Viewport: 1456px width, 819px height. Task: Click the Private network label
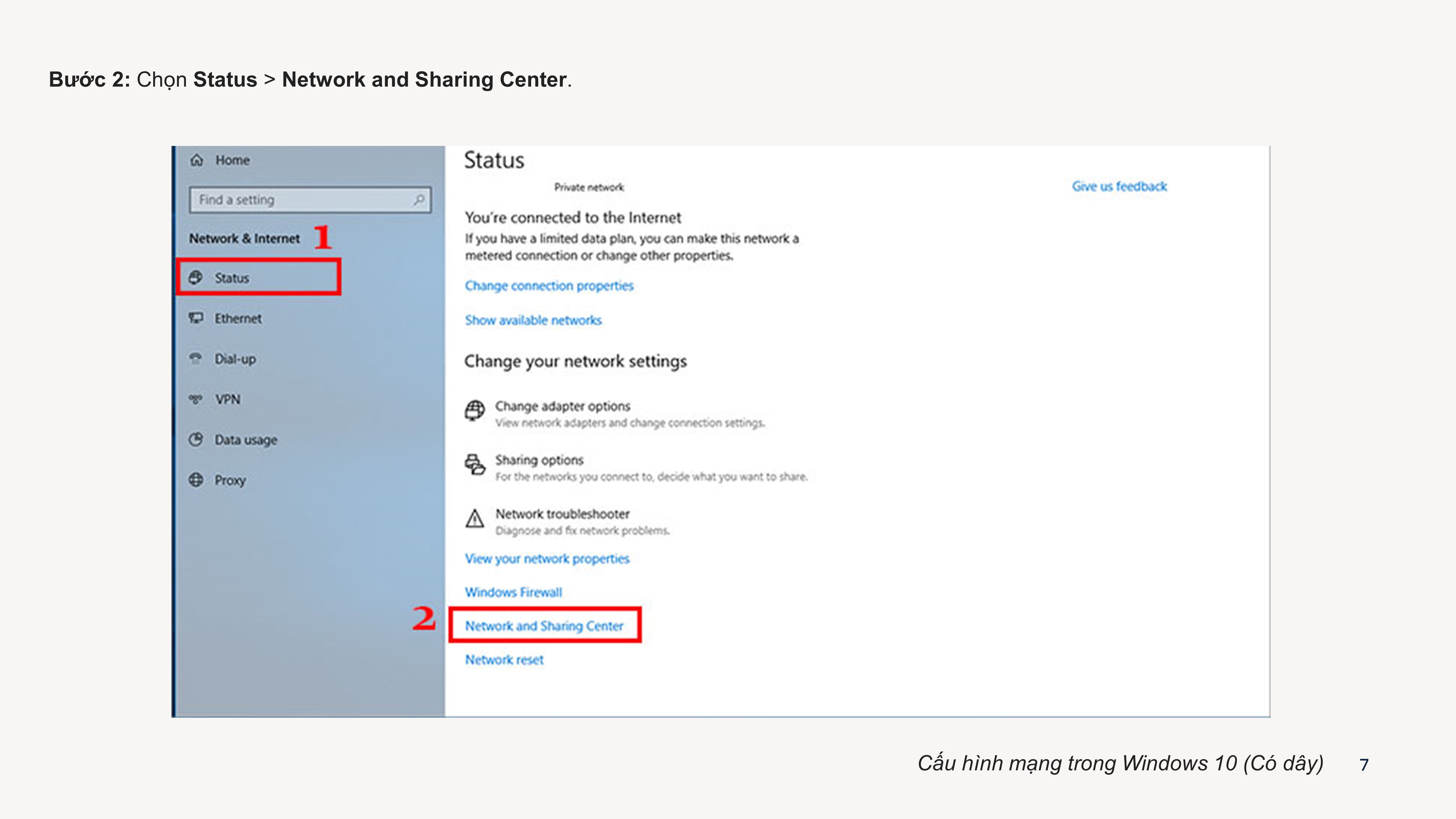[x=589, y=187]
